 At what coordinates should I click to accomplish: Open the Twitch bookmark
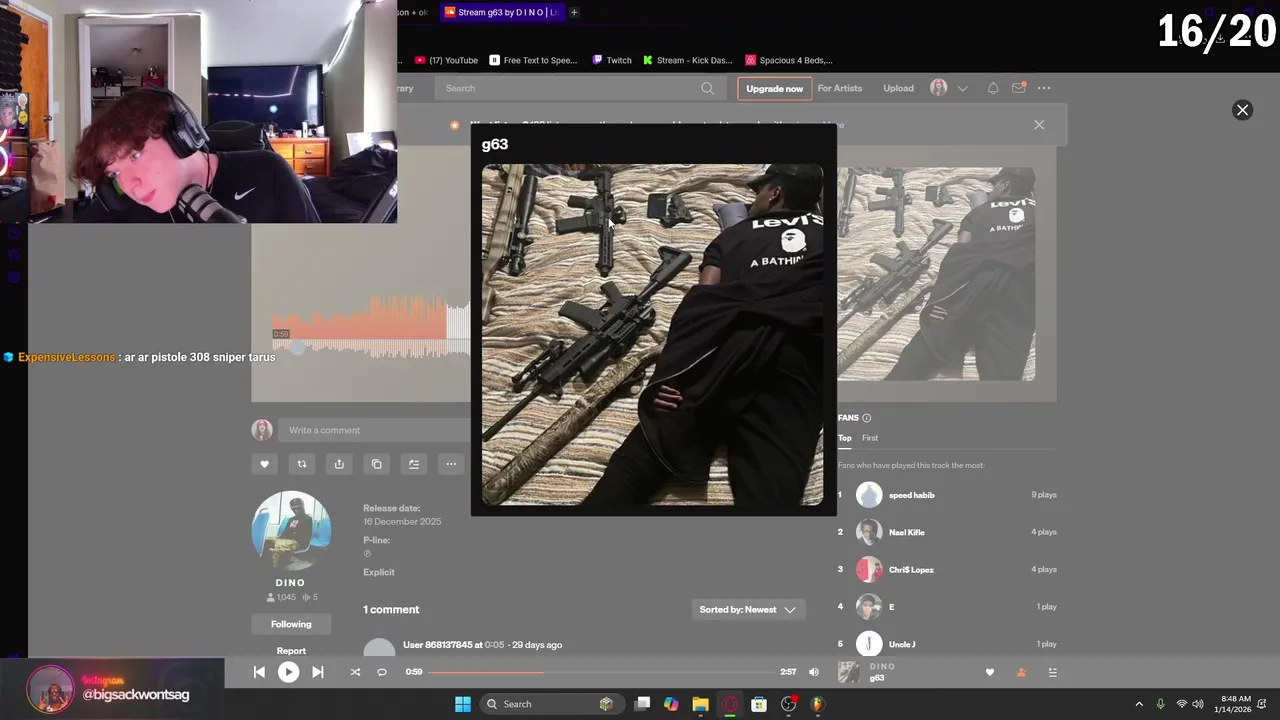click(x=612, y=60)
